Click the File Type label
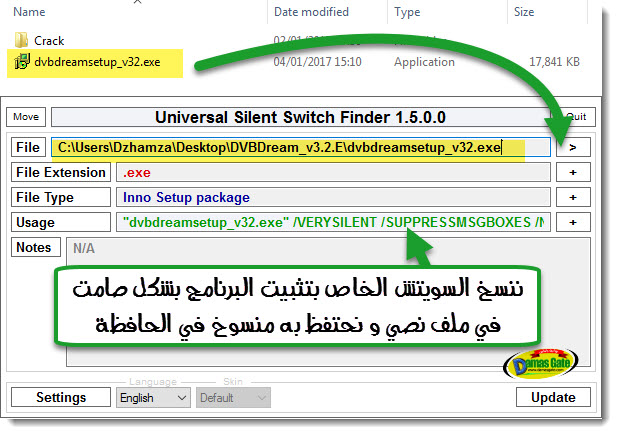Image resolution: width=617 pixels, height=434 pixels. click(61, 197)
